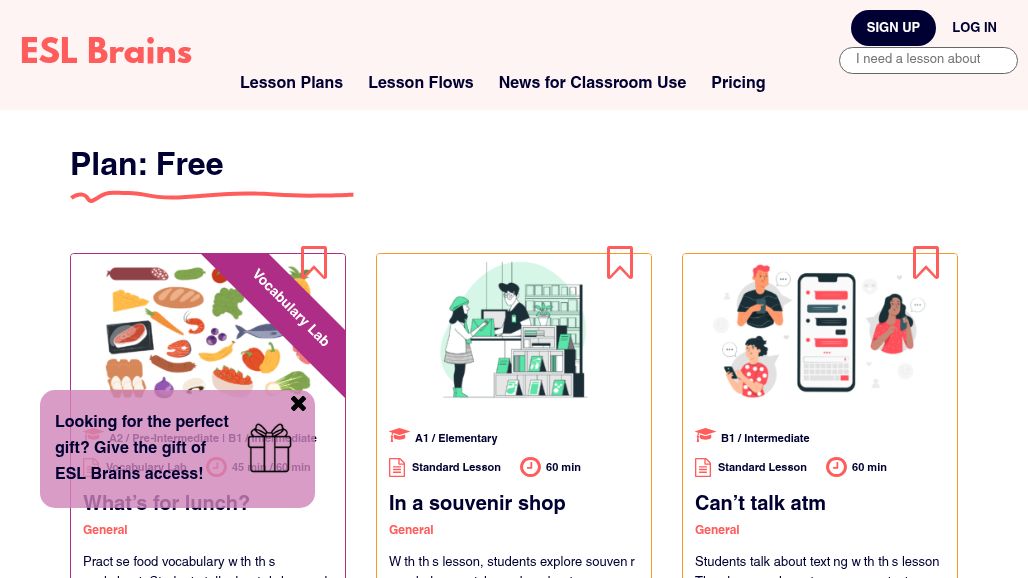Screen dimensions: 1028x578
Task: Click the clock icon on Can't talk atm card
Action: click(x=836, y=467)
